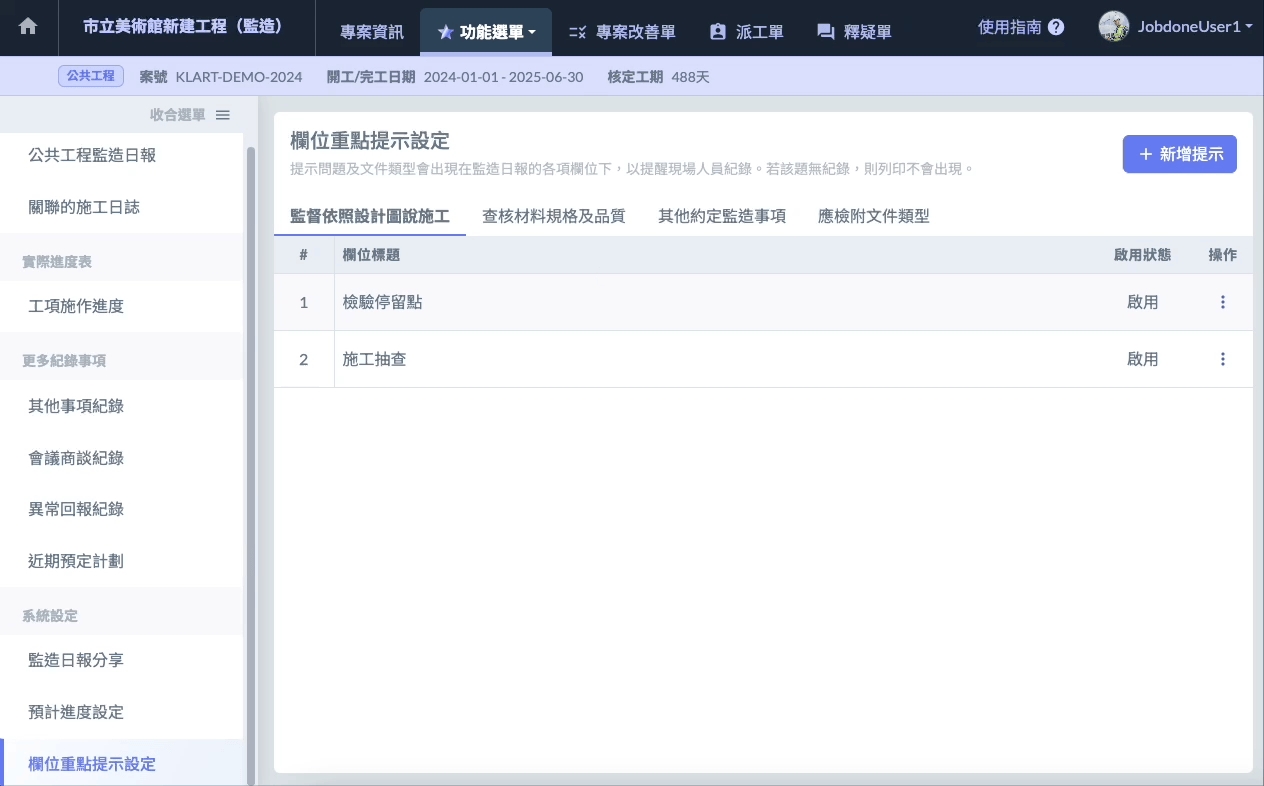This screenshot has width=1264, height=786.
Task: Open the 使用指南 help icon
Action: tap(1056, 28)
